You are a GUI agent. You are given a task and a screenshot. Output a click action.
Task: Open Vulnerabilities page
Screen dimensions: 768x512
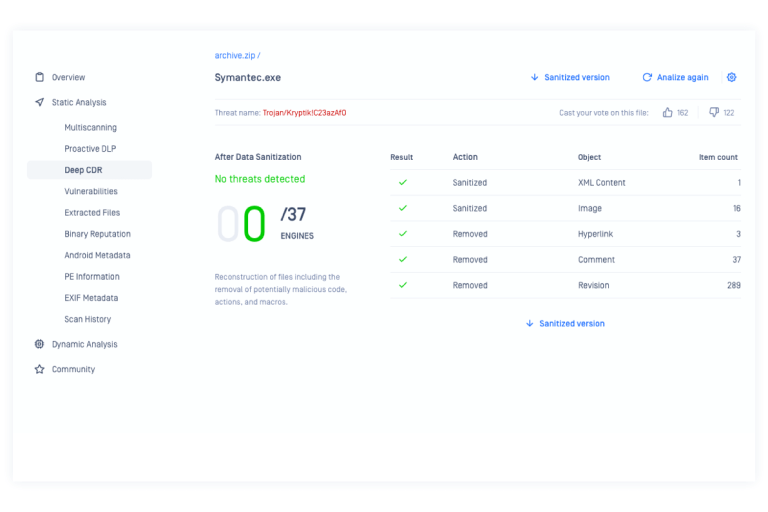(x=91, y=191)
